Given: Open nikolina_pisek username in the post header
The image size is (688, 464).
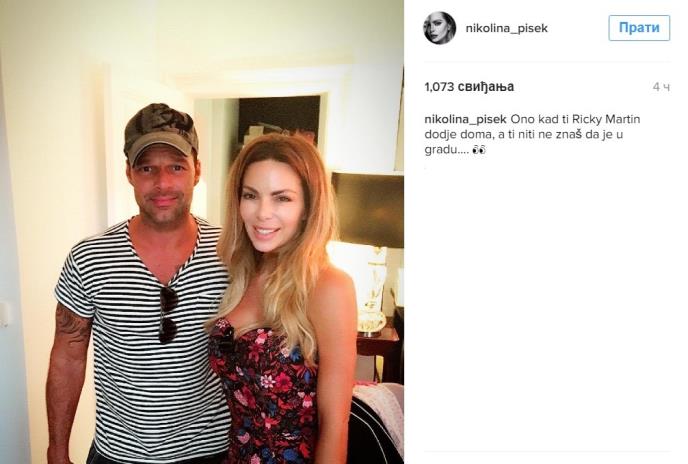Looking at the screenshot, I should (506, 28).
